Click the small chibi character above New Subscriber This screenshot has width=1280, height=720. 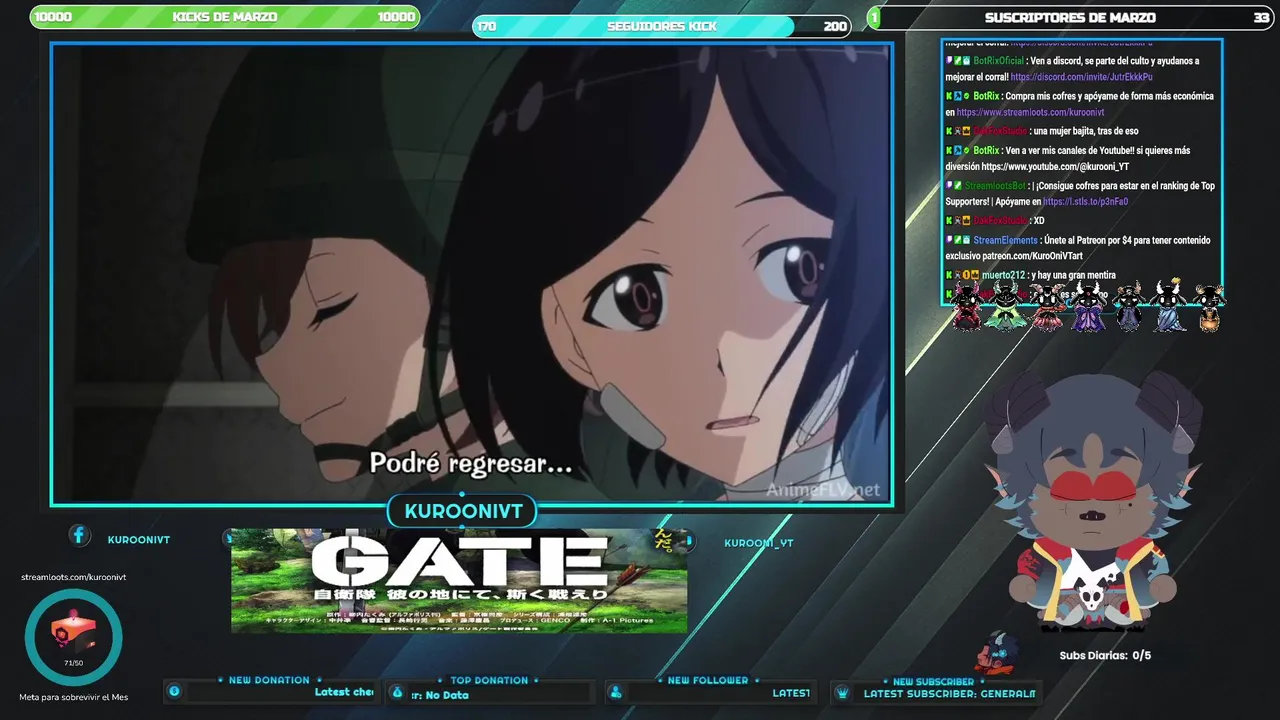click(998, 653)
